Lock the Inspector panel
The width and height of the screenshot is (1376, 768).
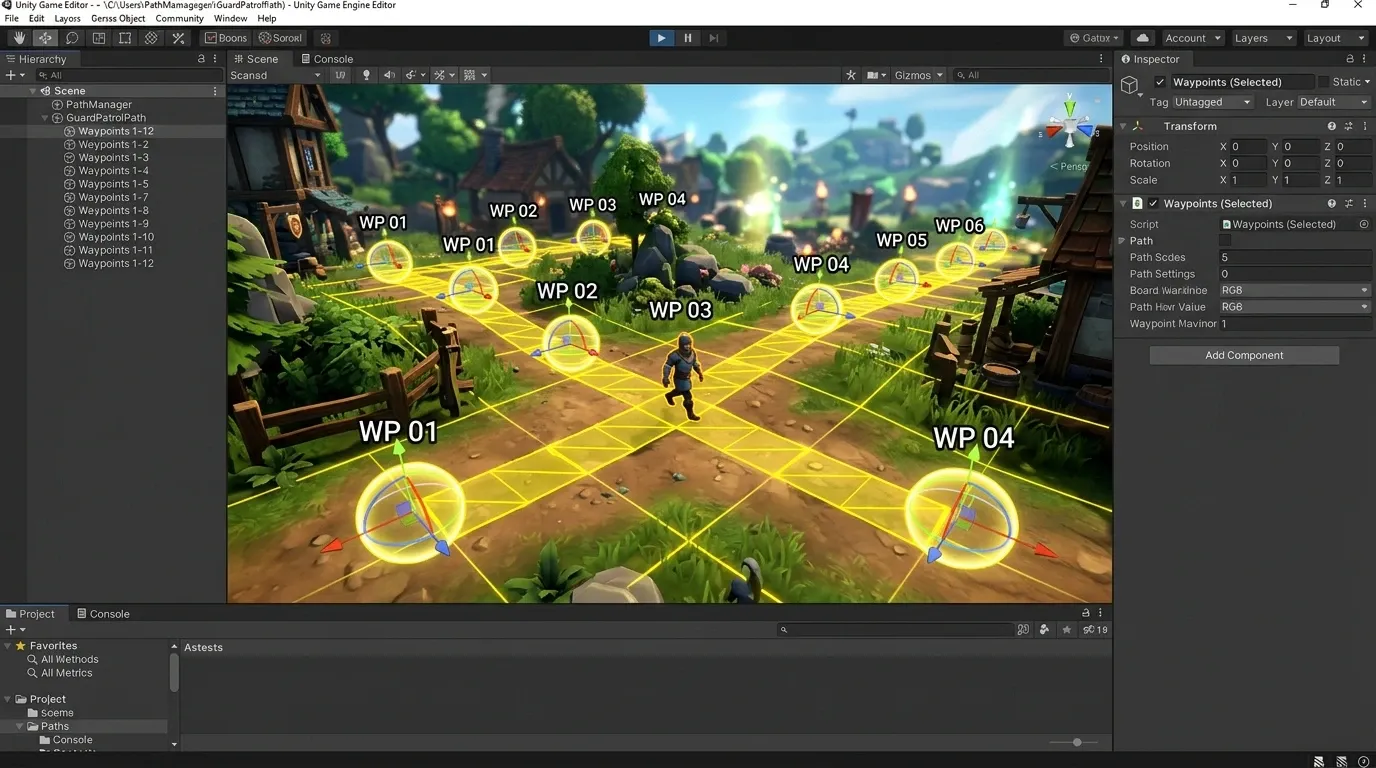click(1348, 59)
